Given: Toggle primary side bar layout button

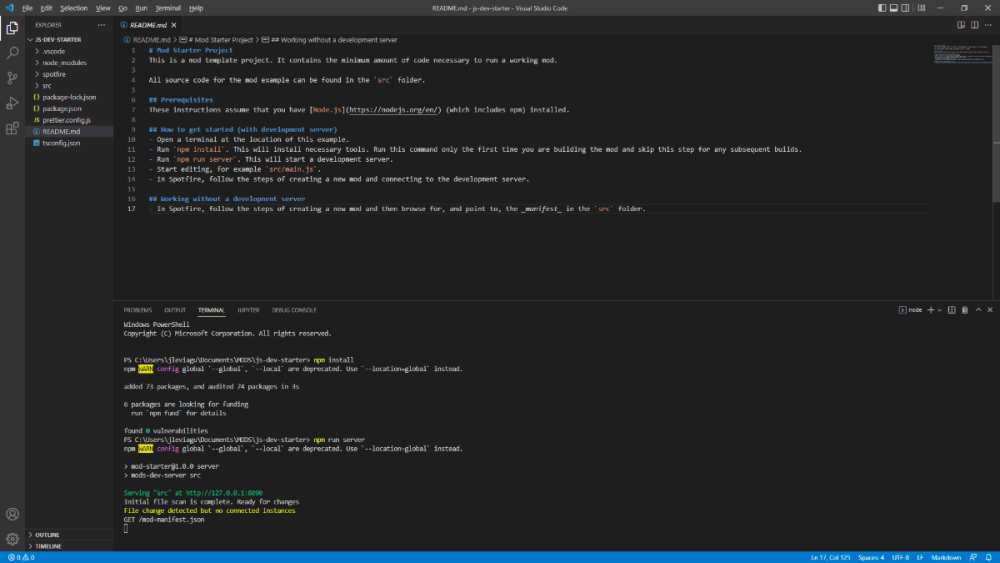Looking at the screenshot, I should [882, 8].
